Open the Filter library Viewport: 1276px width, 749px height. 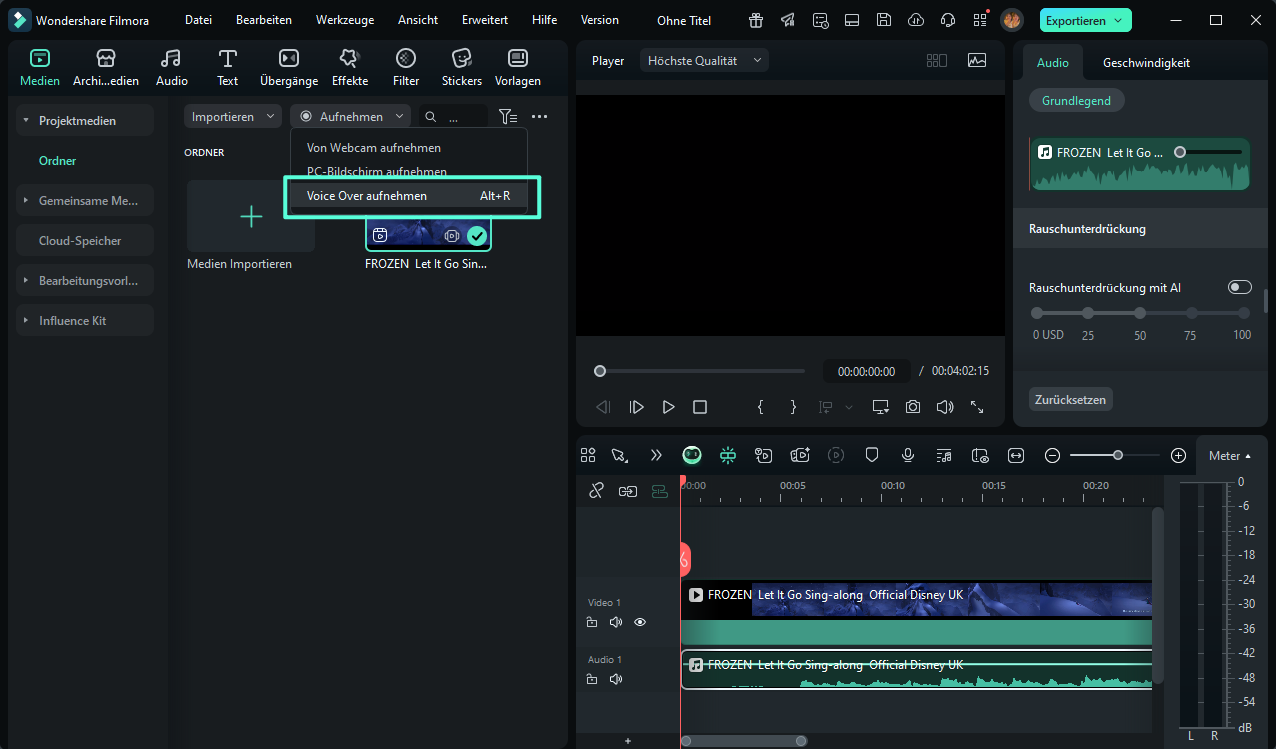coord(406,67)
